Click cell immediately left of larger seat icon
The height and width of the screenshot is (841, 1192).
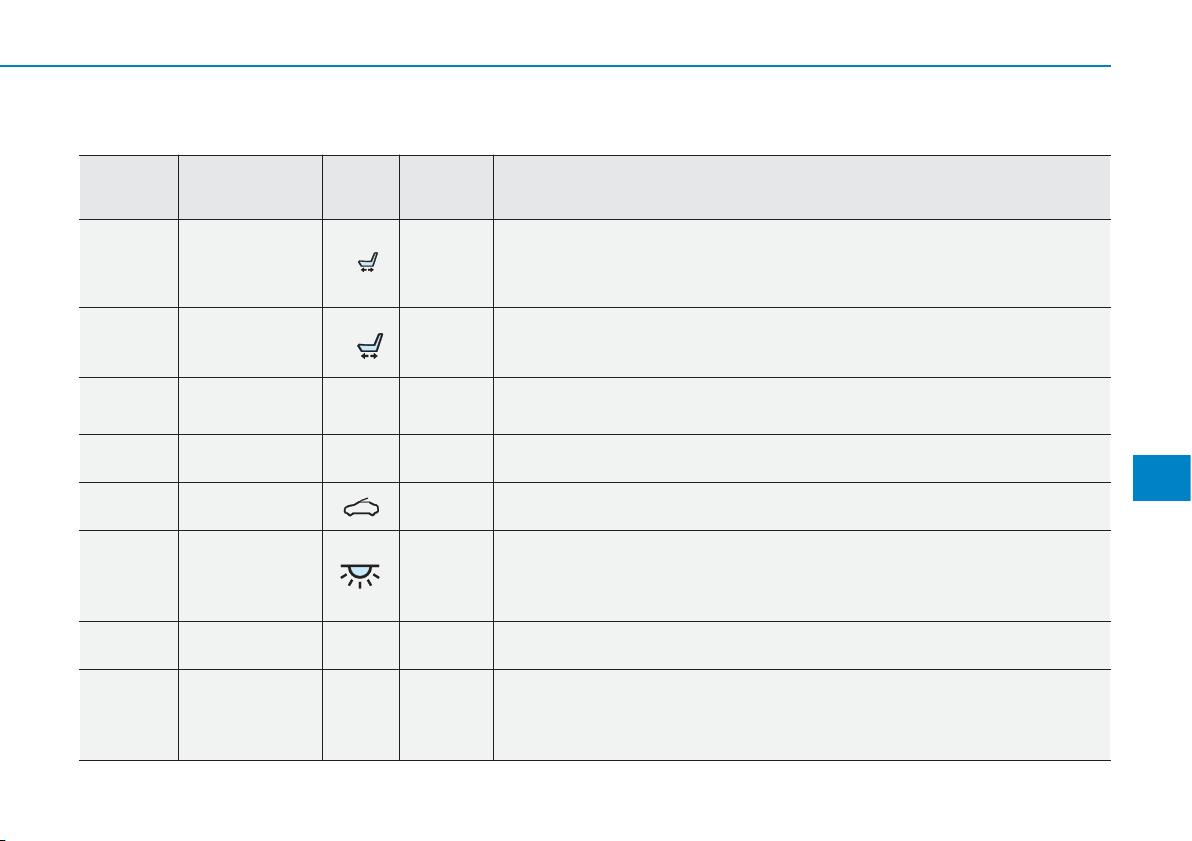250,342
